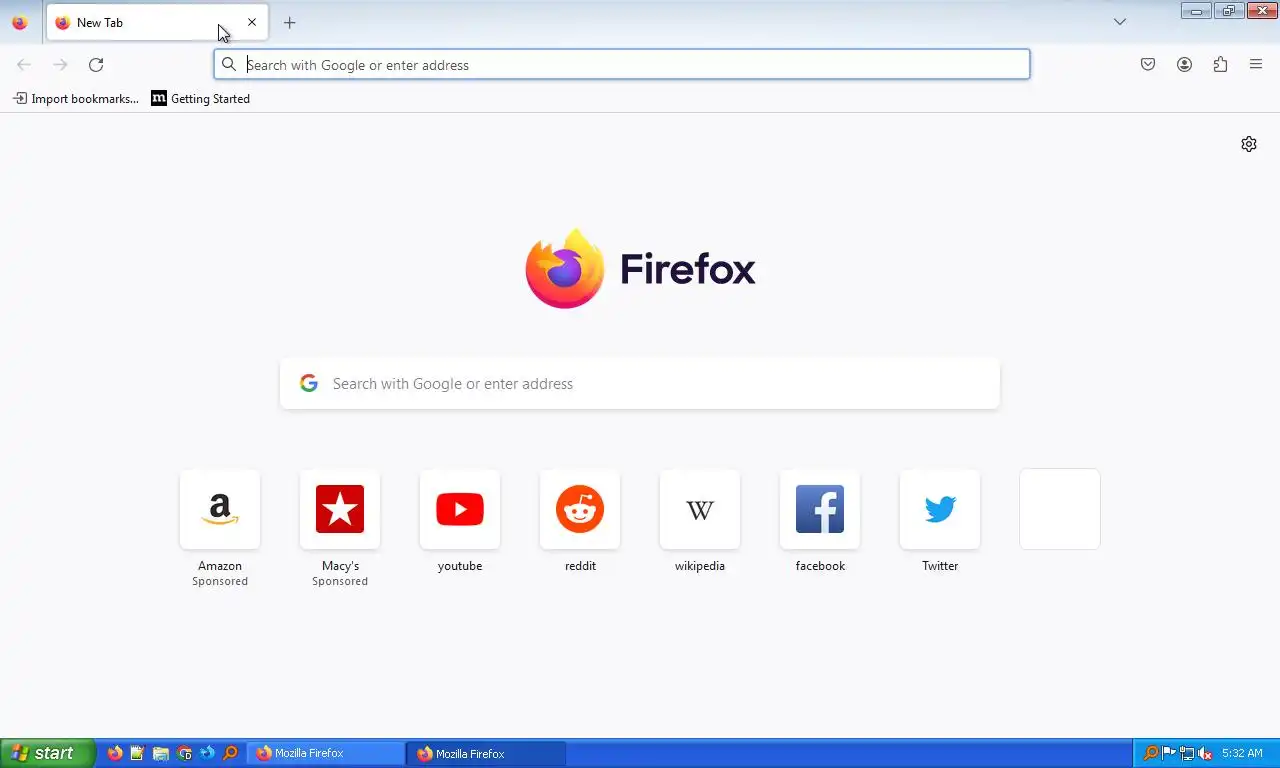Switch to second Mozilla Firefox taskbar button
The width and height of the screenshot is (1280, 768).
point(486,753)
